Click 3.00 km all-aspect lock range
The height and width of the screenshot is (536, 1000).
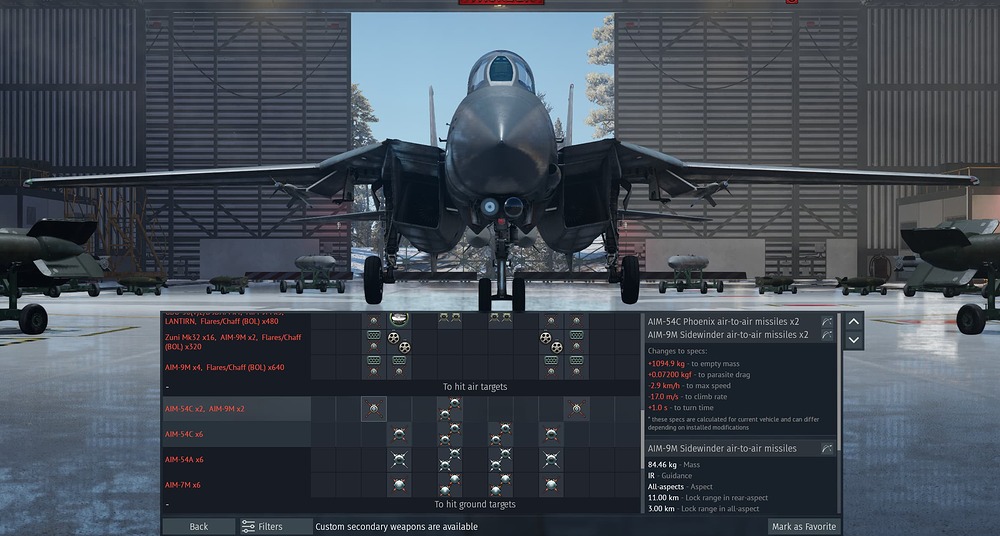703,509
